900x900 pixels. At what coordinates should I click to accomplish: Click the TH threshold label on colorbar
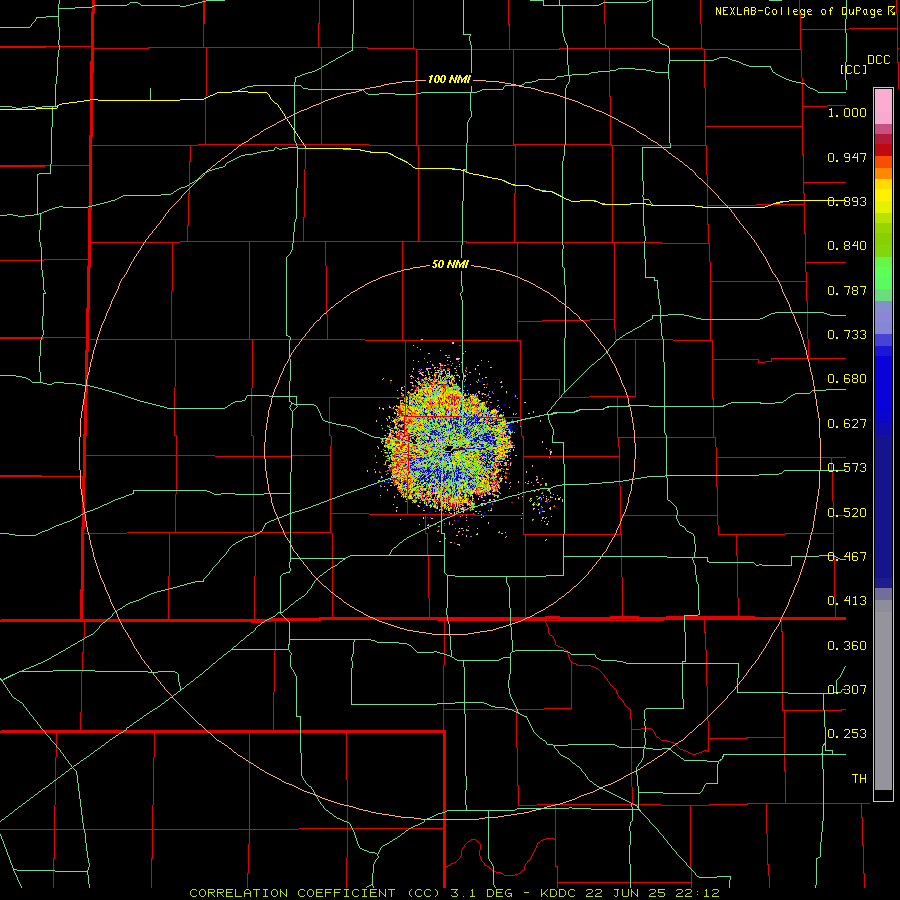click(859, 779)
